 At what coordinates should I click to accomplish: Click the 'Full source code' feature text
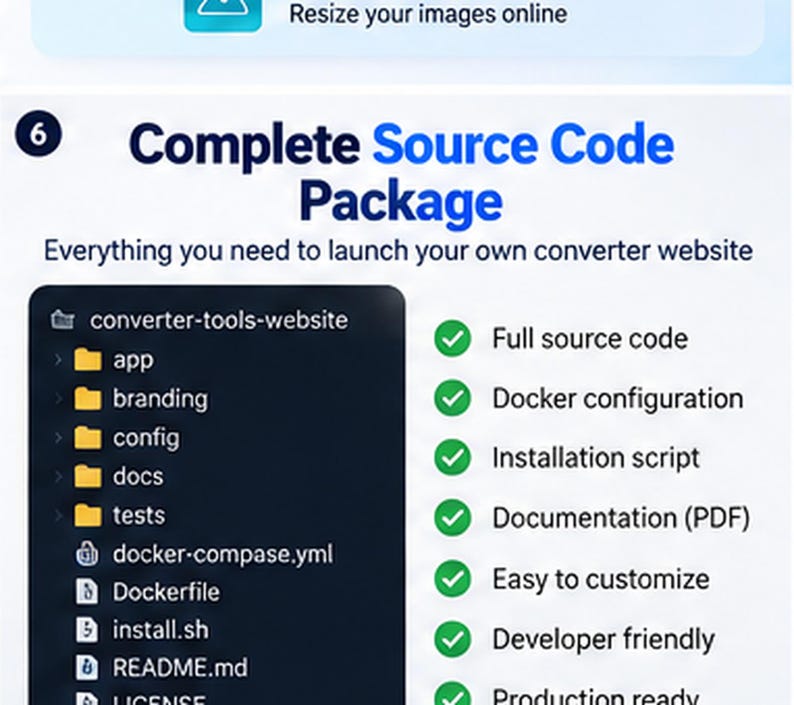(x=590, y=338)
